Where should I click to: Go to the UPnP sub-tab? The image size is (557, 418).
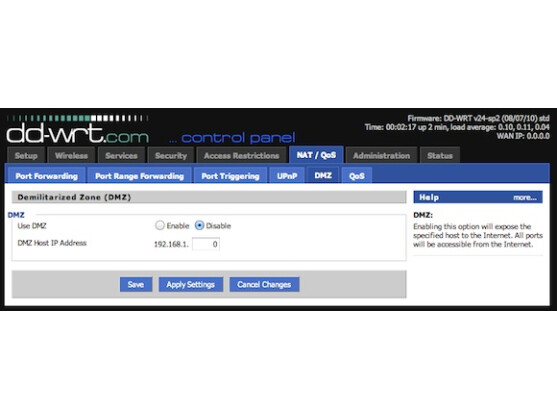[x=287, y=176]
